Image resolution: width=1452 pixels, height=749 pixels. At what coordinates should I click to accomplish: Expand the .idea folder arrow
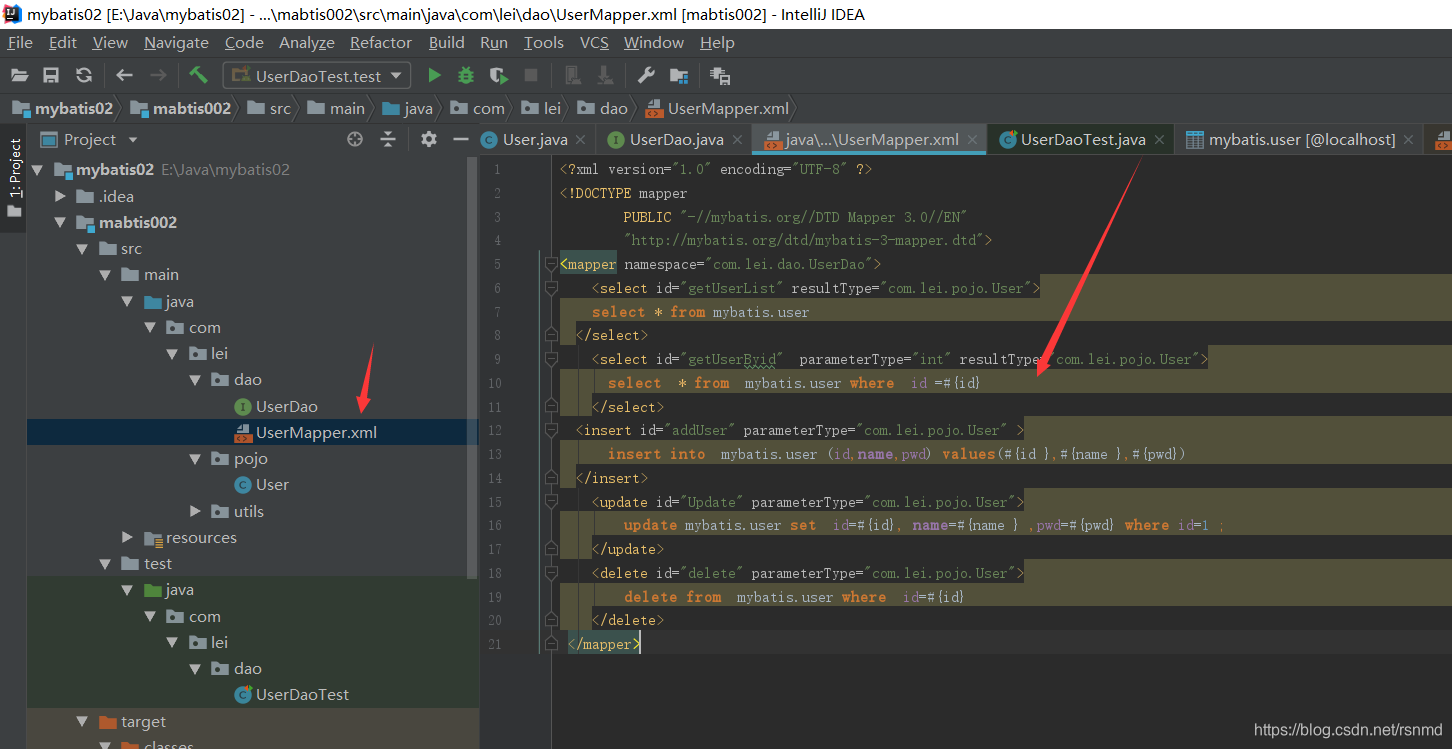[x=61, y=196]
